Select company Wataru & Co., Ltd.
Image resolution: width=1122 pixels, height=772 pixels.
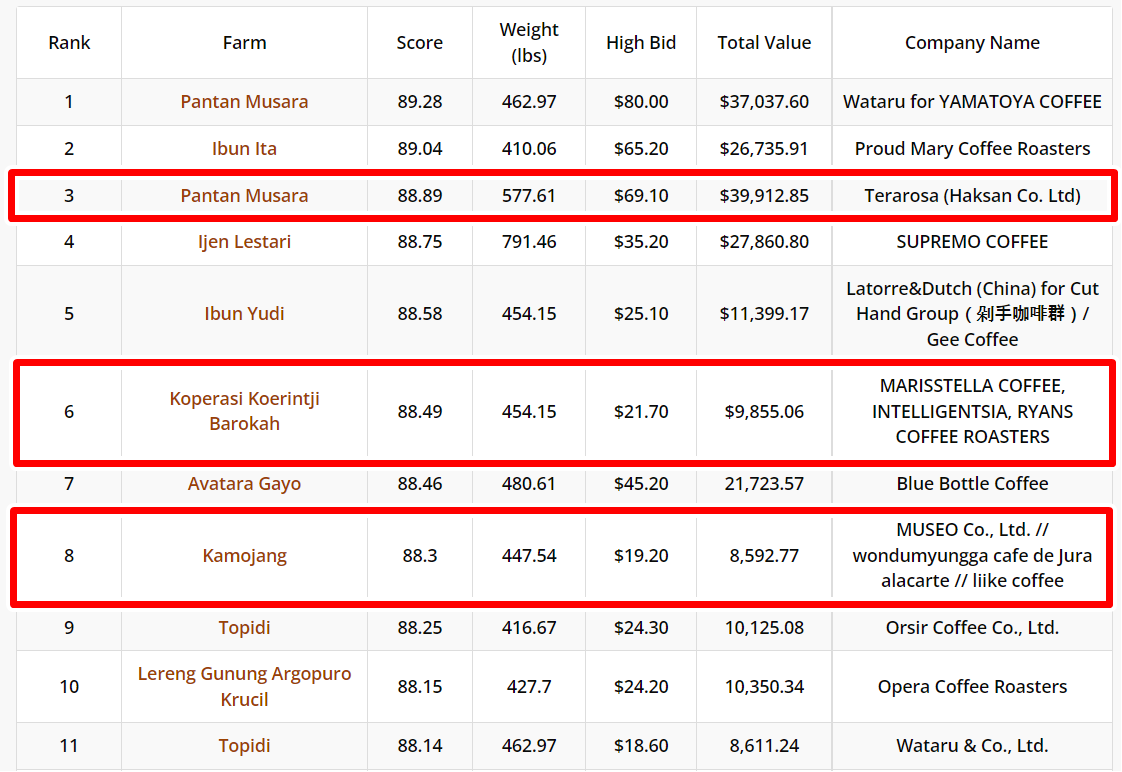tap(972, 746)
